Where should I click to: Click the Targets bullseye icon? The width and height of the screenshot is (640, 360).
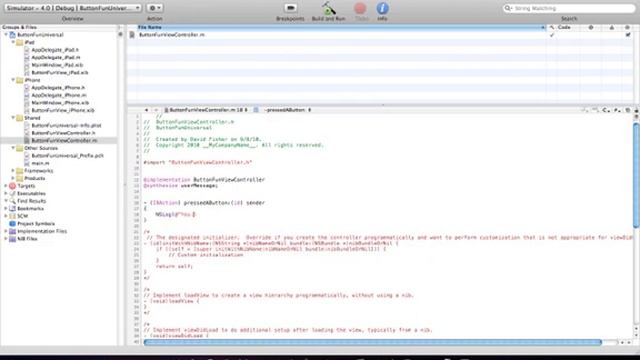point(13,186)
